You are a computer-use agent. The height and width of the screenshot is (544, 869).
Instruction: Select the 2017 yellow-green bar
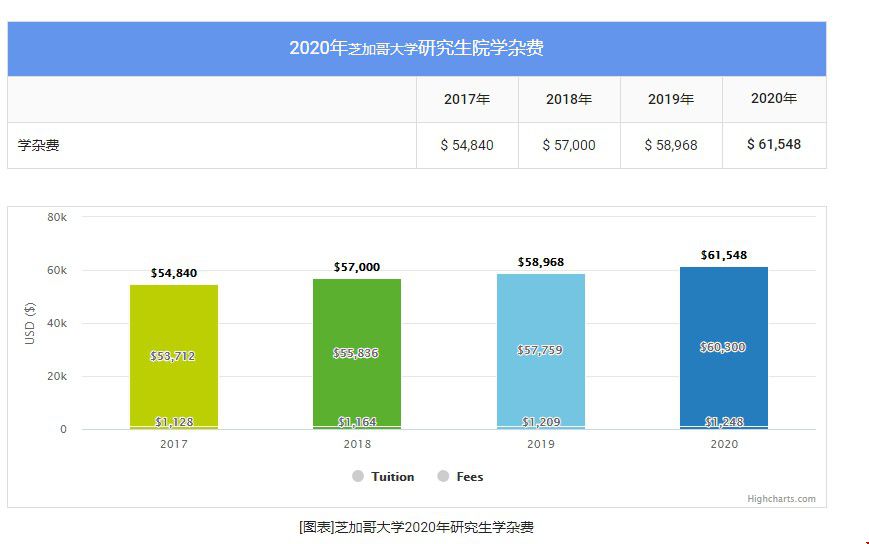pos(174,357)
